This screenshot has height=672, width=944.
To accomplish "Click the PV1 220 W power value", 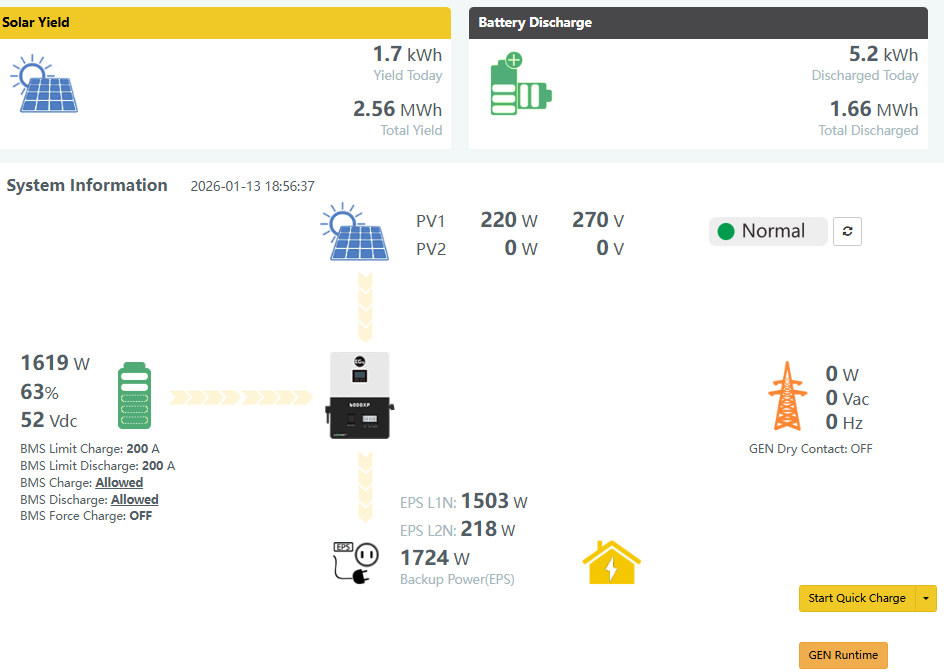I will tap(508, 220).
